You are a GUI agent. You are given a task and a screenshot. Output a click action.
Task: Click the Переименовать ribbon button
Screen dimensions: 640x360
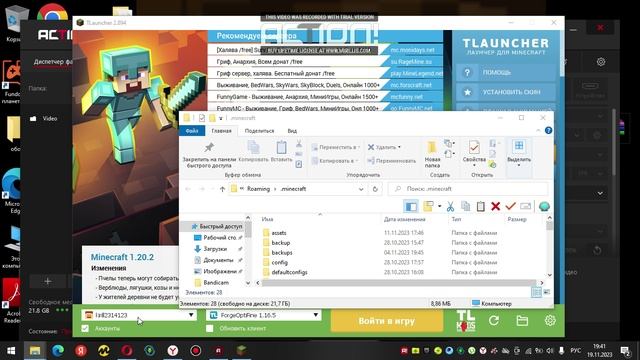coord(391,161)
